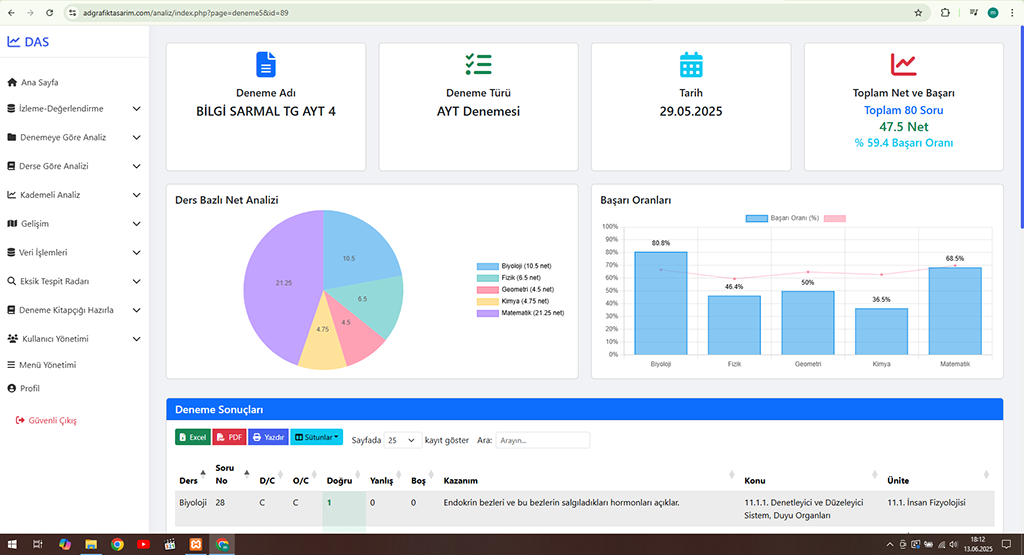
Task: Click the Ara search input field
Action: (x=542, y=440)
